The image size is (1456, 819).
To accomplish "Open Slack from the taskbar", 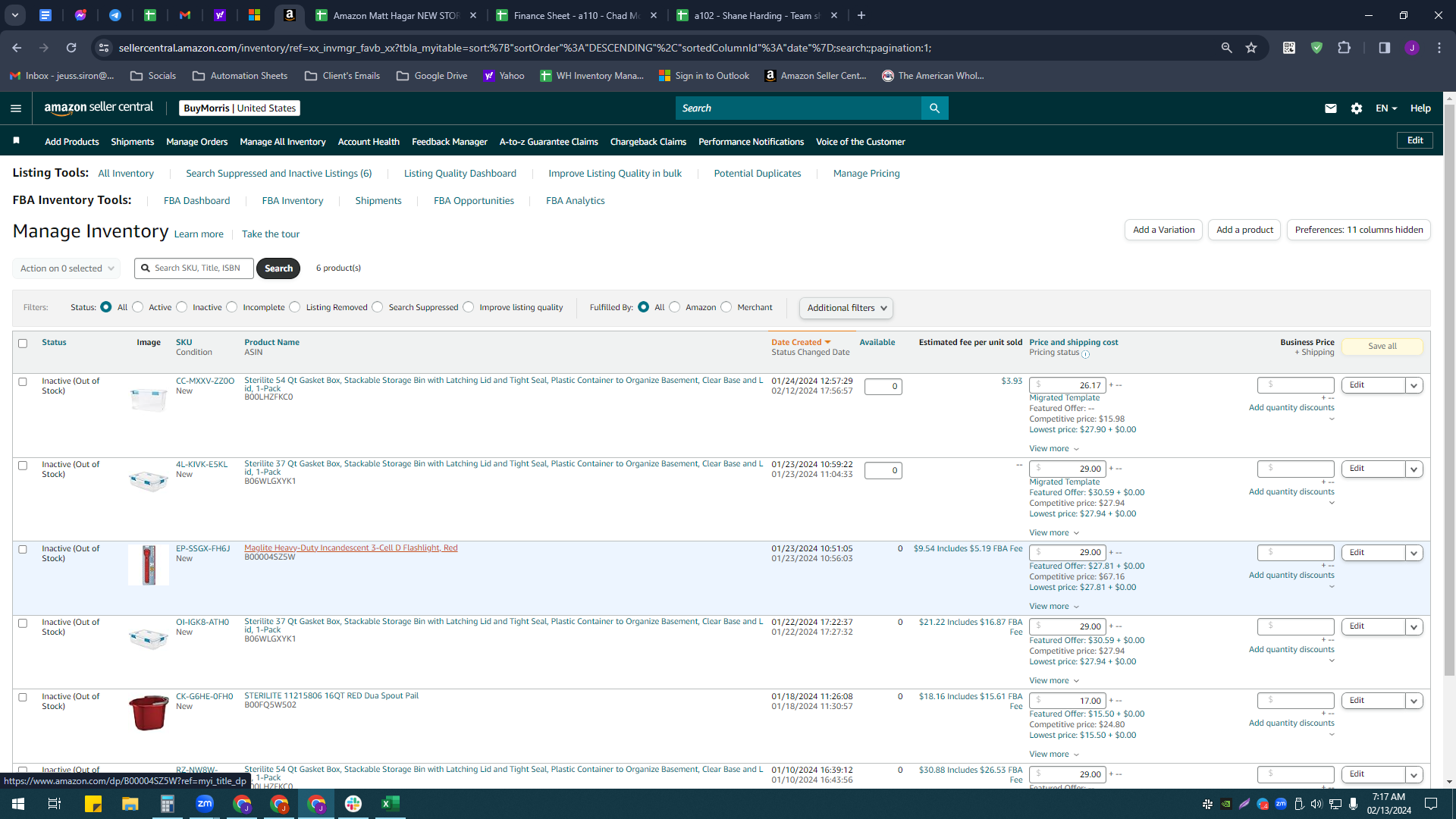I will click(353, 804).
